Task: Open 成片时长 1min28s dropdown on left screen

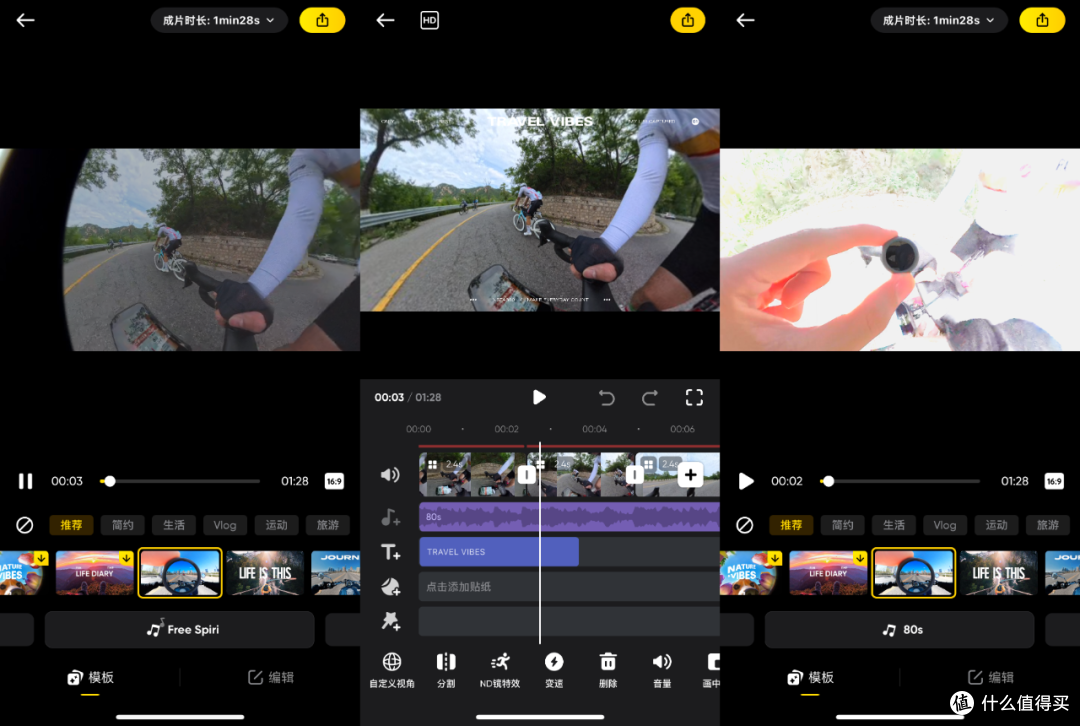Action: point(219,21)
